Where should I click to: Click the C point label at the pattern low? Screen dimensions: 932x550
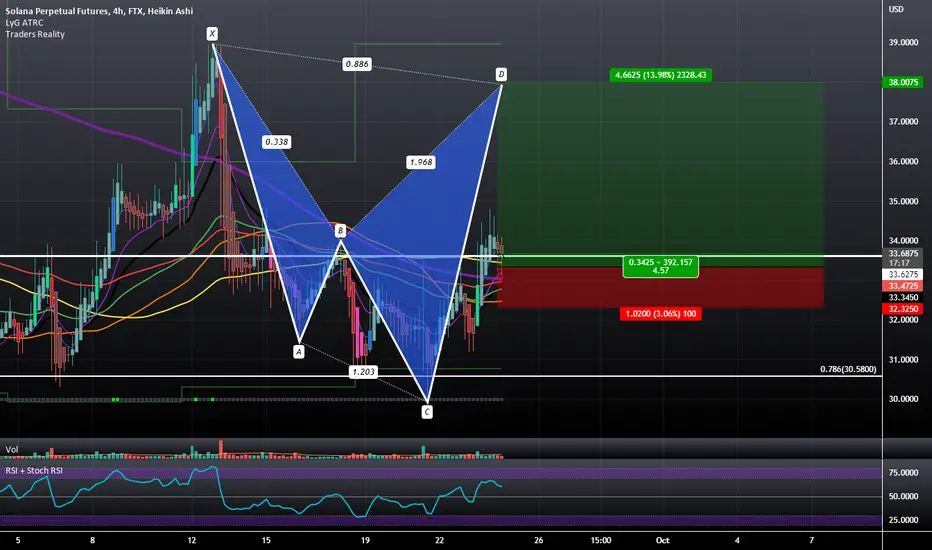427,411
